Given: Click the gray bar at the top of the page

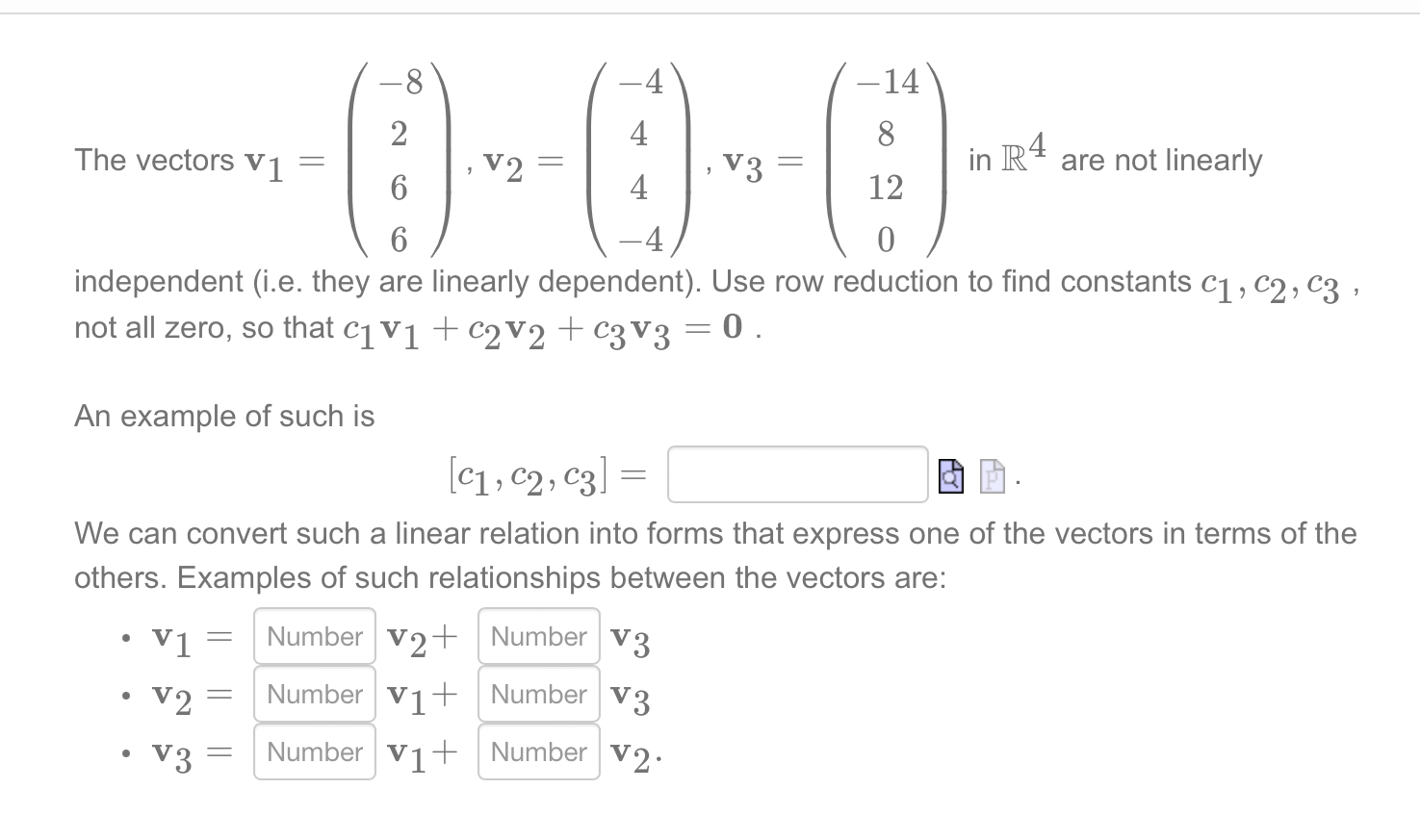Looking at the screenshot, I should click(x=710, y=7).
